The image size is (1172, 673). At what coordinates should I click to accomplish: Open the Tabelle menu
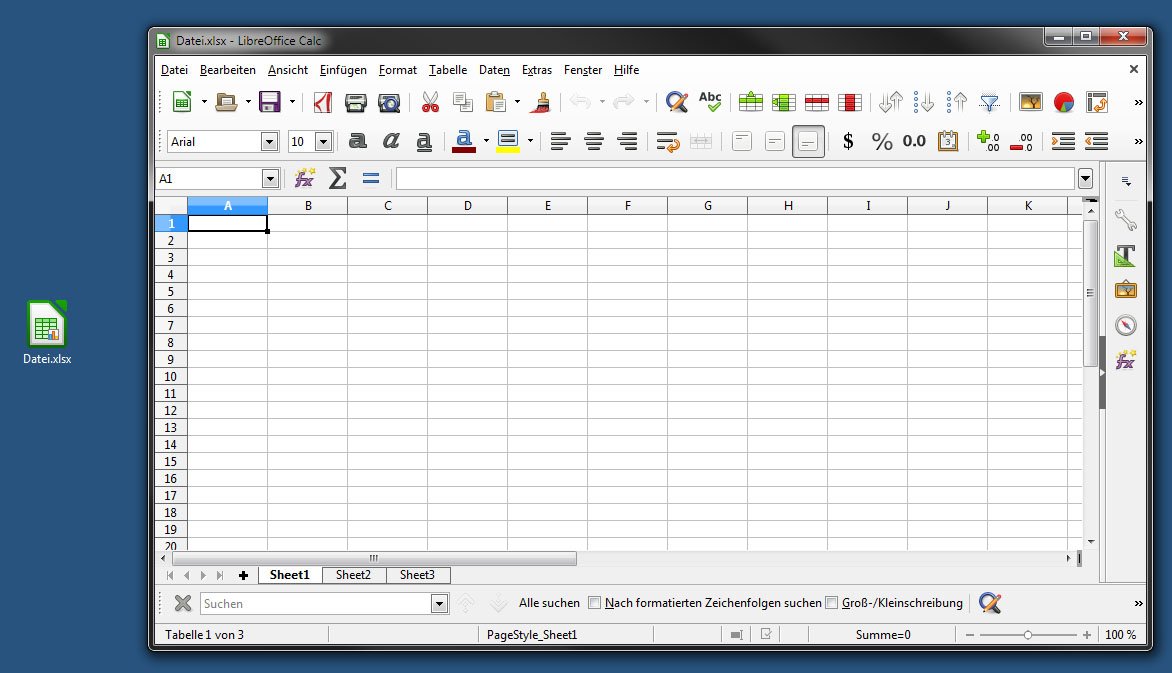point(448,70)
